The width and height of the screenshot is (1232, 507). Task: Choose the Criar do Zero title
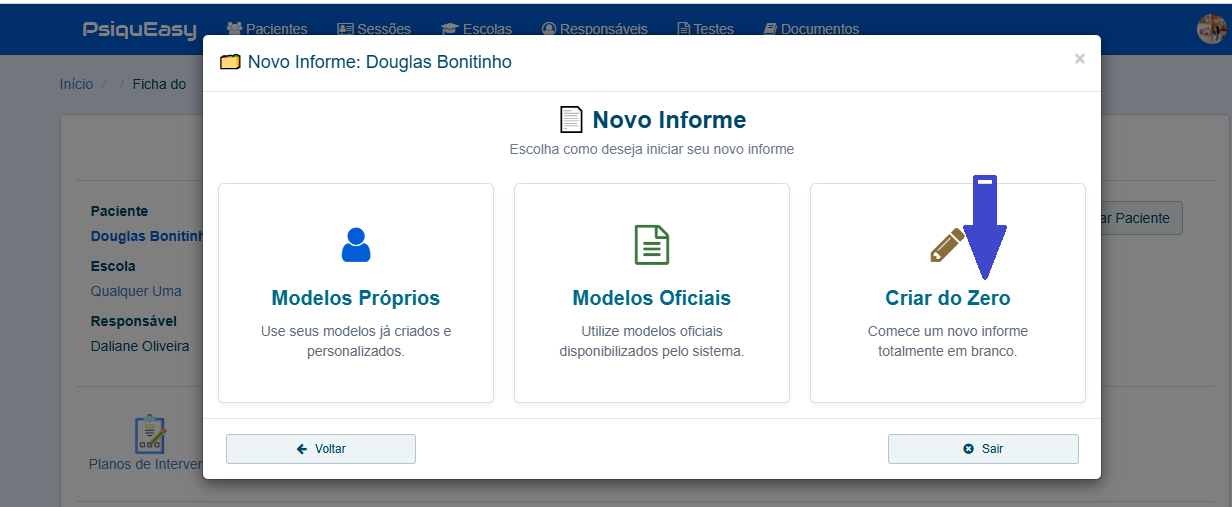point(947,298)
